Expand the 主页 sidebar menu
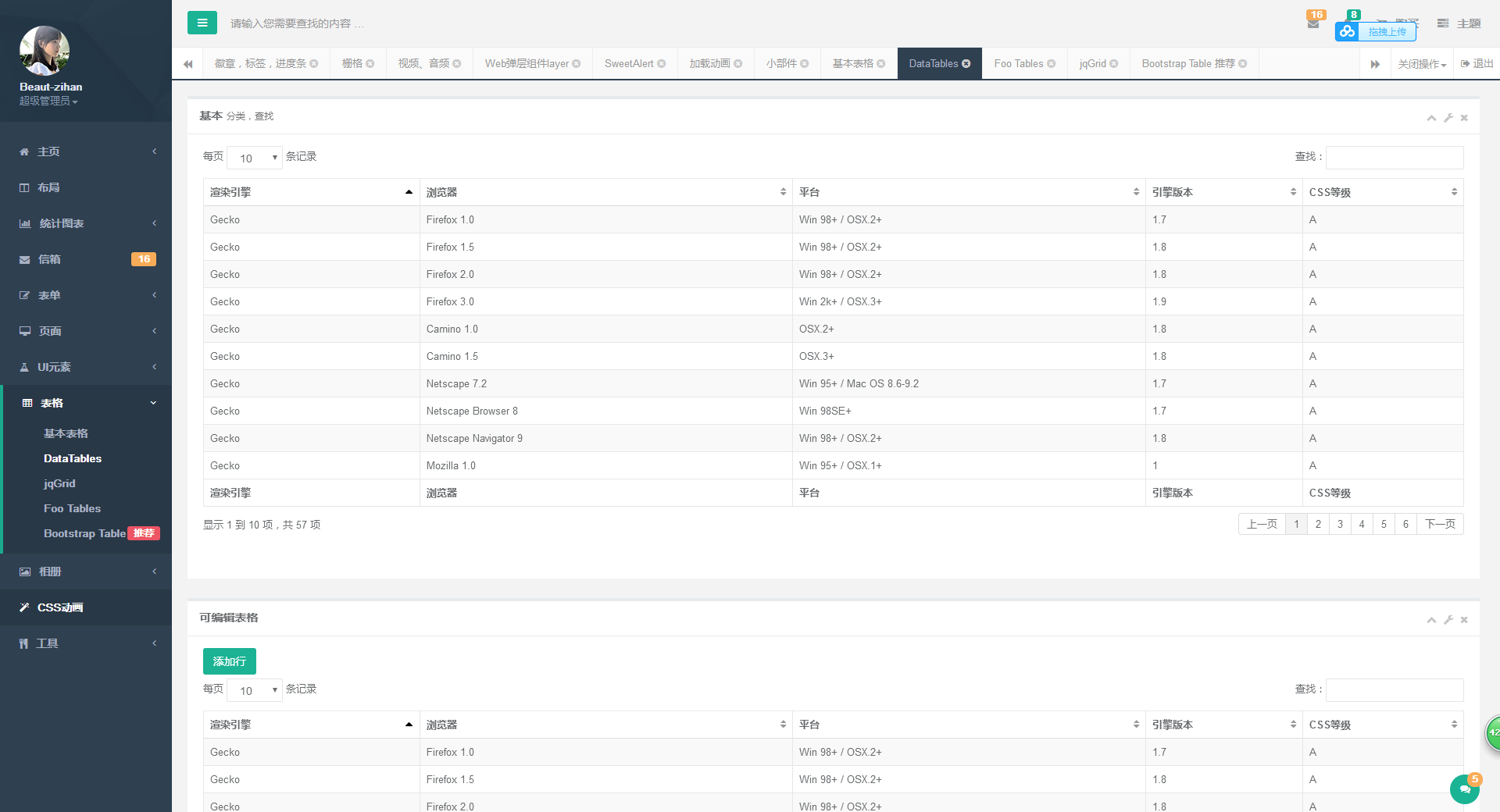 tap(86, 151)
